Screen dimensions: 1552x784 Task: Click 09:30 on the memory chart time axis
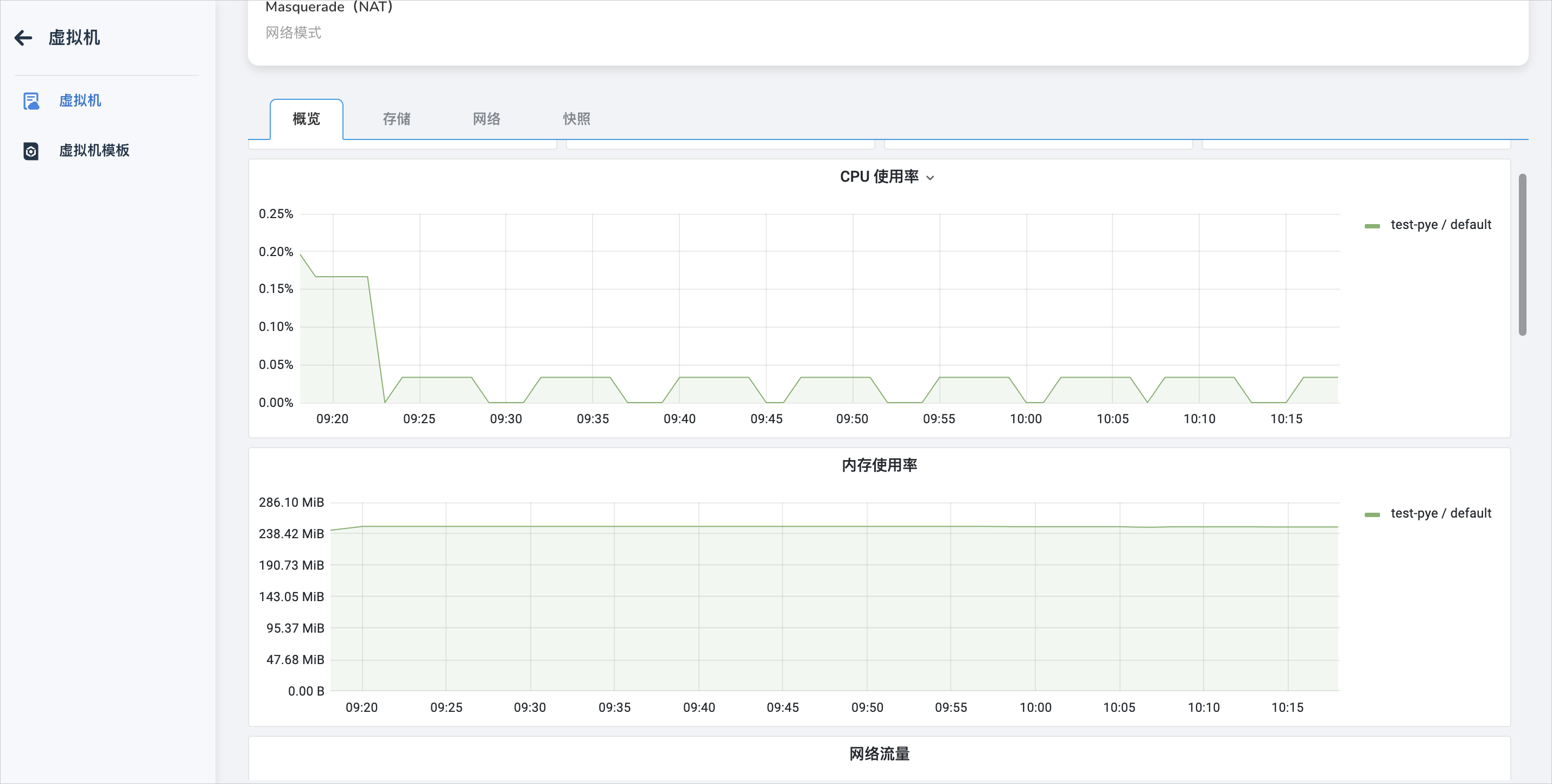pyautogui.click(x=530, y=707)
